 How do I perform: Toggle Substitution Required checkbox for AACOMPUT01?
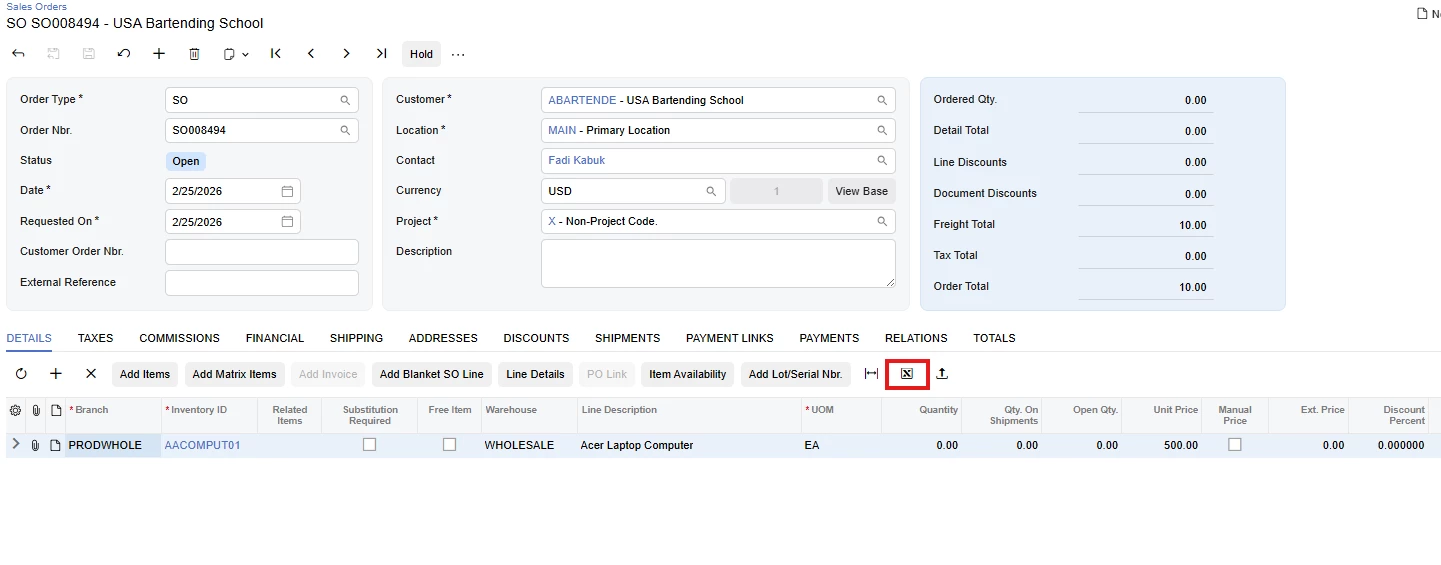pos(369,445)
